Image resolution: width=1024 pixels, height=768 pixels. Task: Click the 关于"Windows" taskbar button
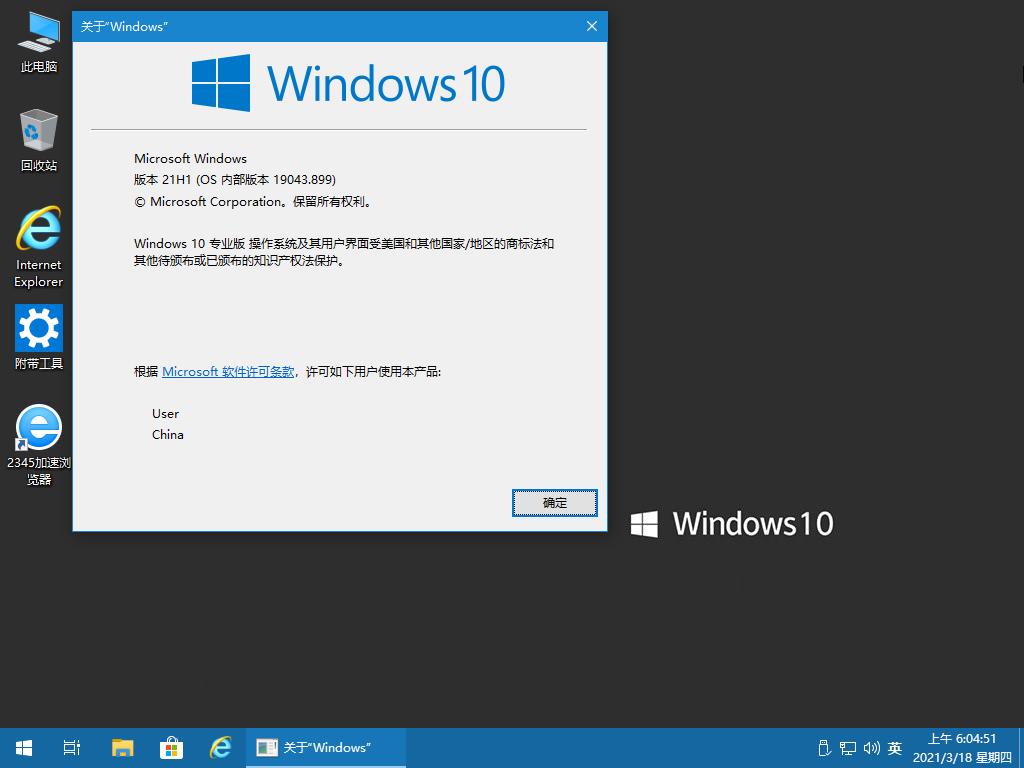coord(326,748)
